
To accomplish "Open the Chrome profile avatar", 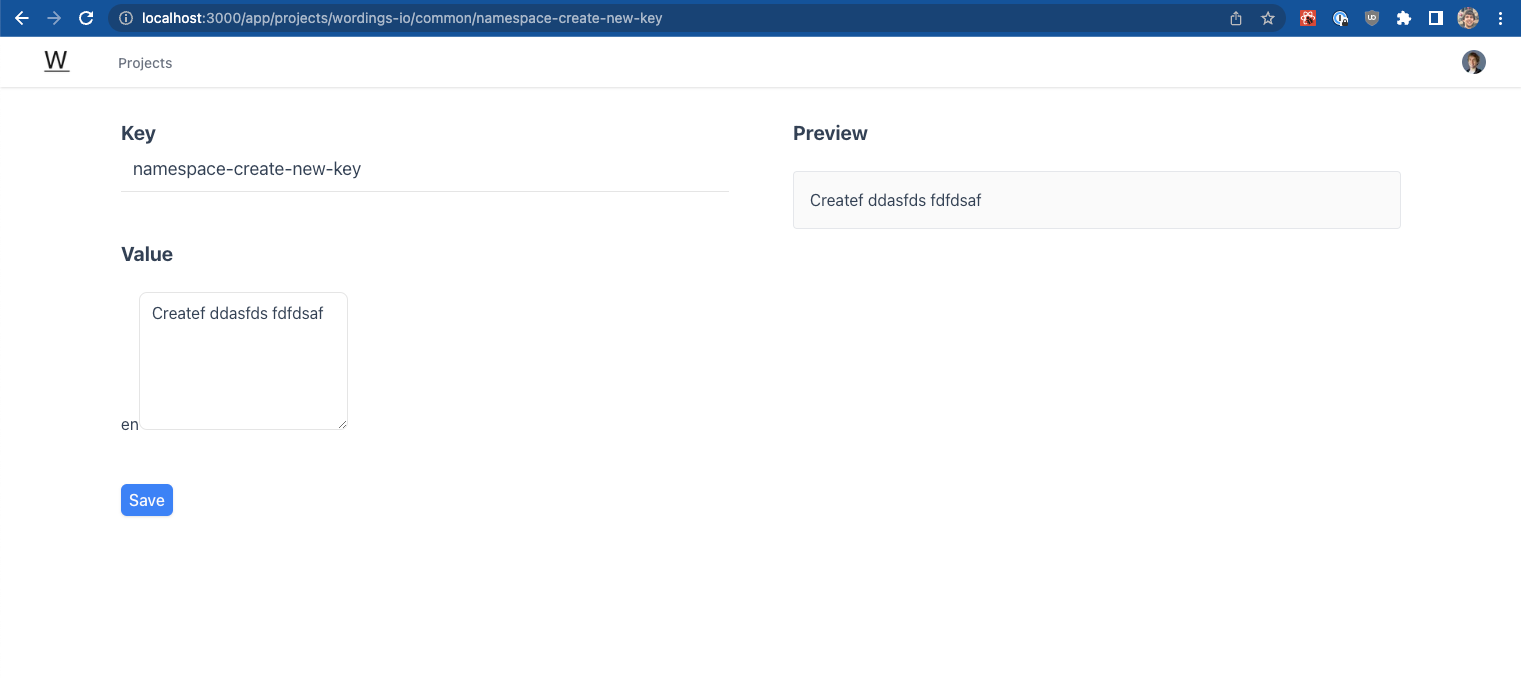I will click(x=1468, y=18).
